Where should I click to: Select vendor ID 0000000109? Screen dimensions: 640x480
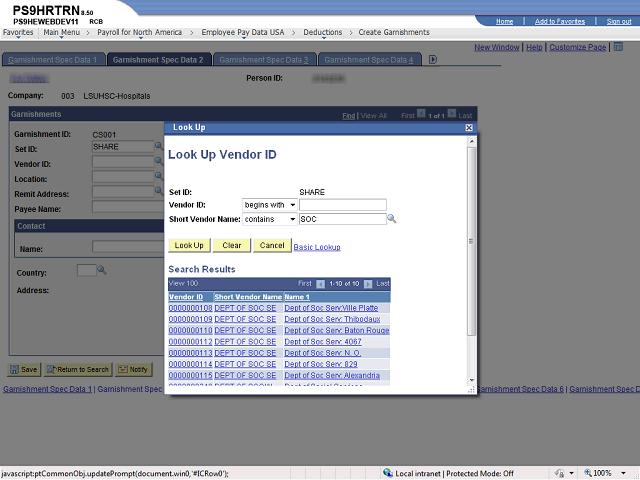point(190,319)
